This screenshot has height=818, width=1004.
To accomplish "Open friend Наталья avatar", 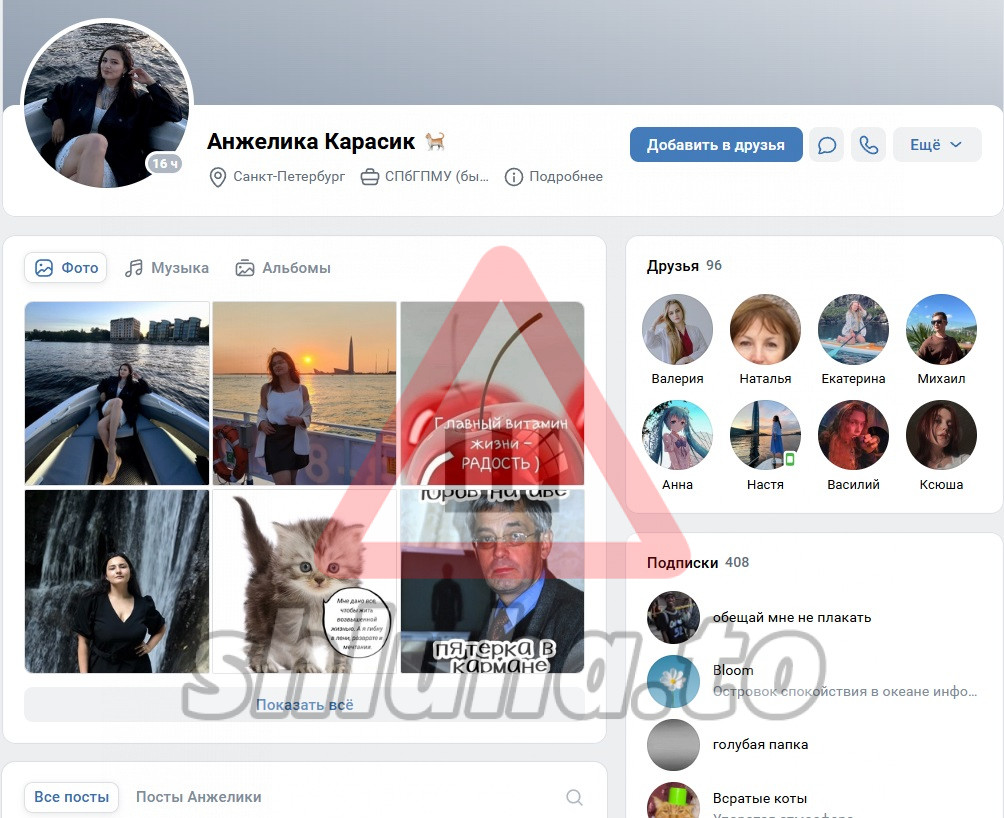I will pos(765,329).
